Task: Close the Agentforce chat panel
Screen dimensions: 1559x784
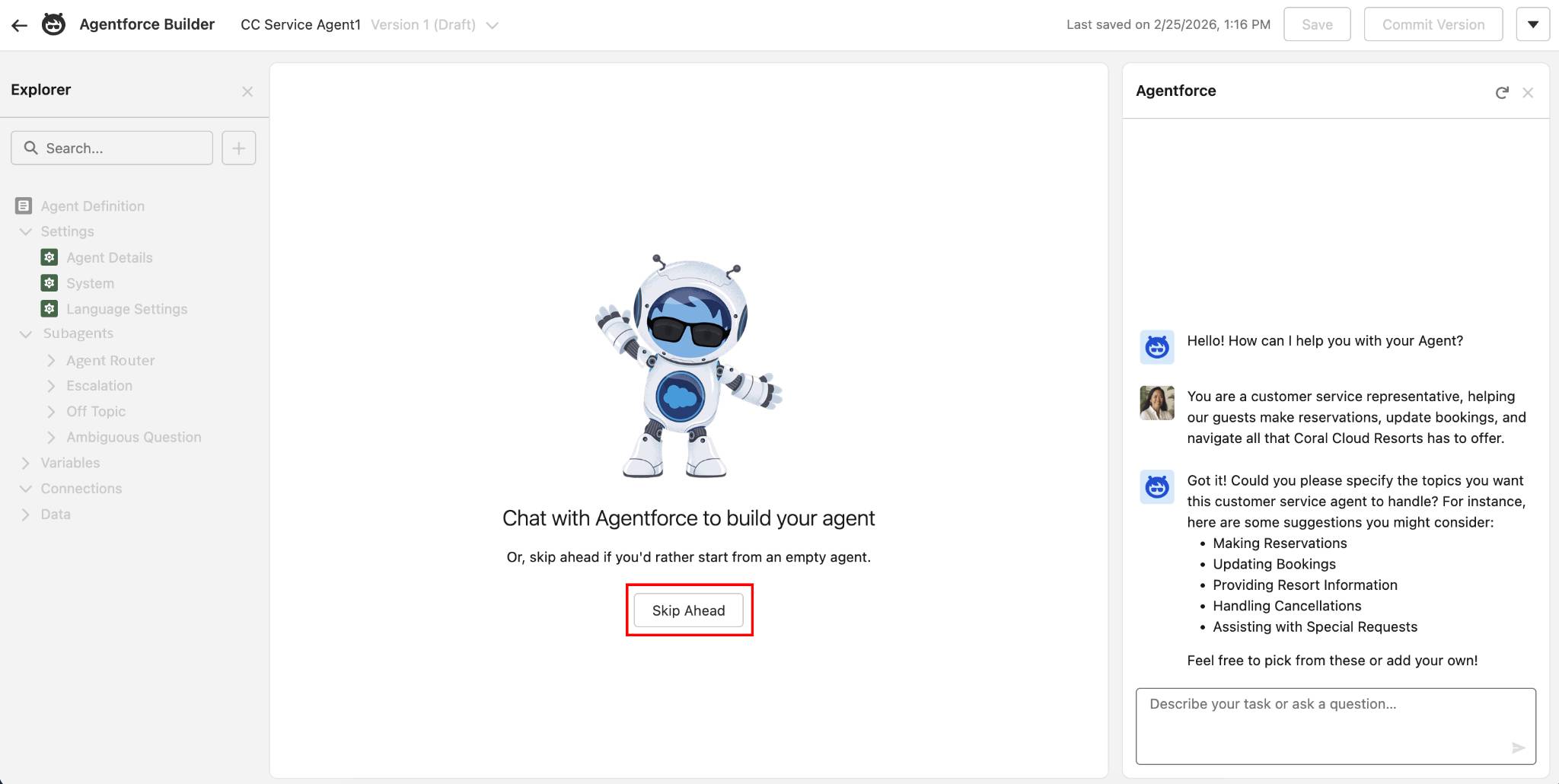Action: 1528,93
